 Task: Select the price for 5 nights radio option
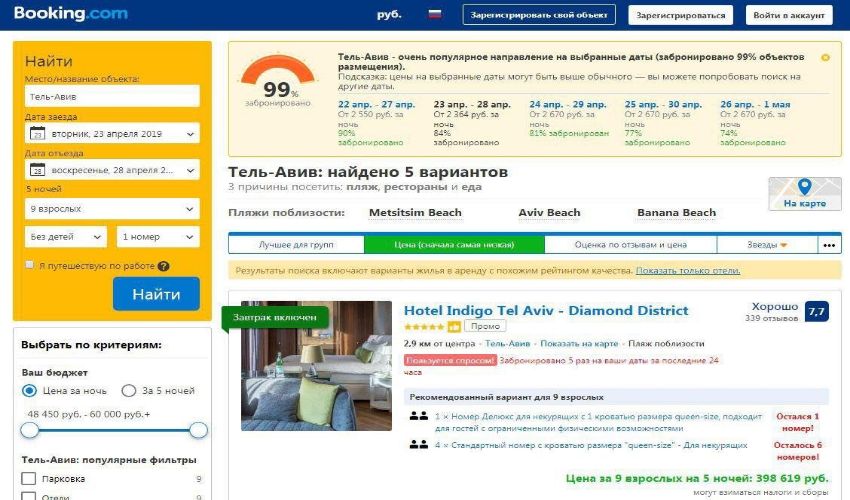[x=128, y=390]
